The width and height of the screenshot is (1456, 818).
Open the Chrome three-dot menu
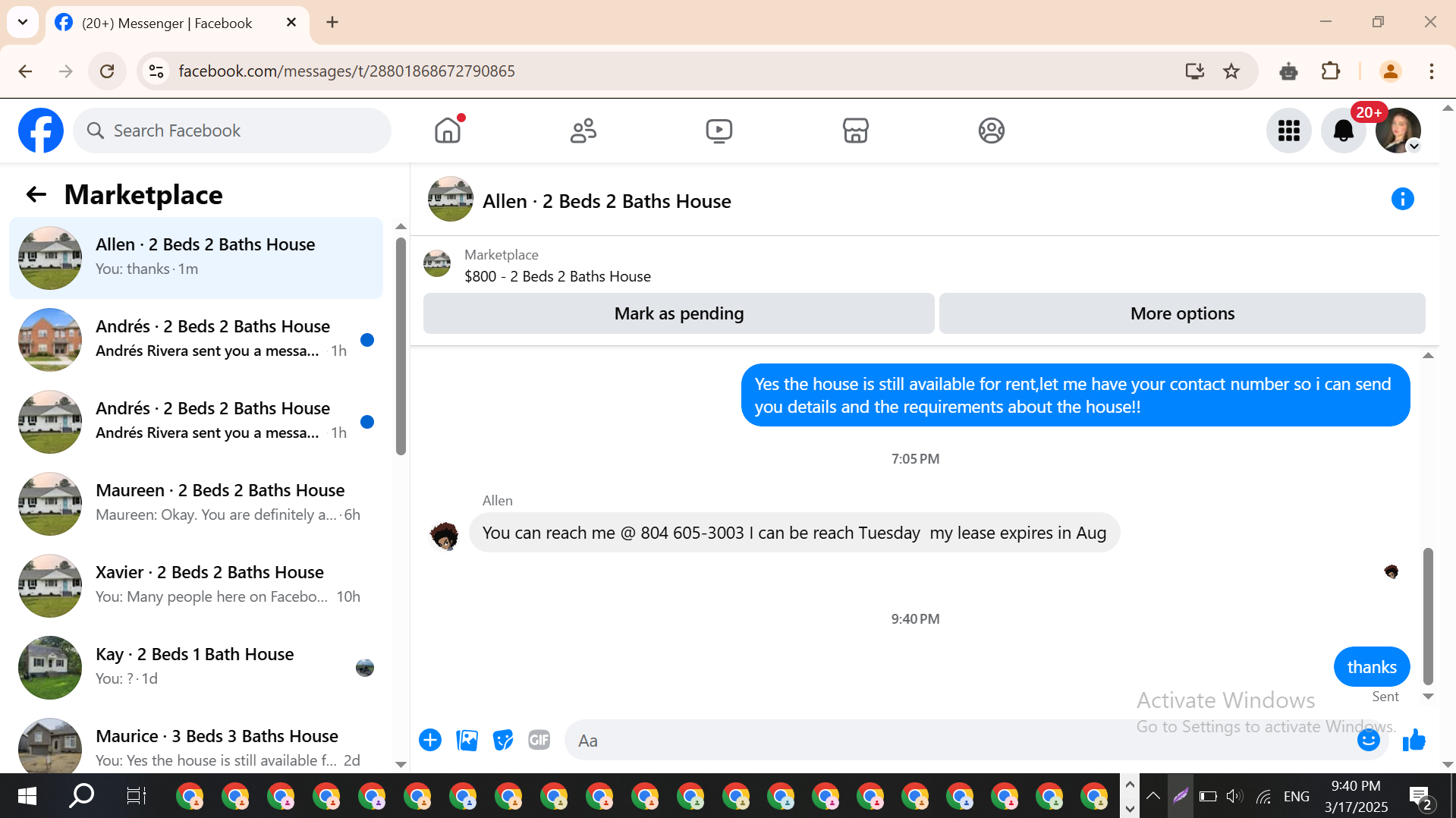coord(1431,71)
